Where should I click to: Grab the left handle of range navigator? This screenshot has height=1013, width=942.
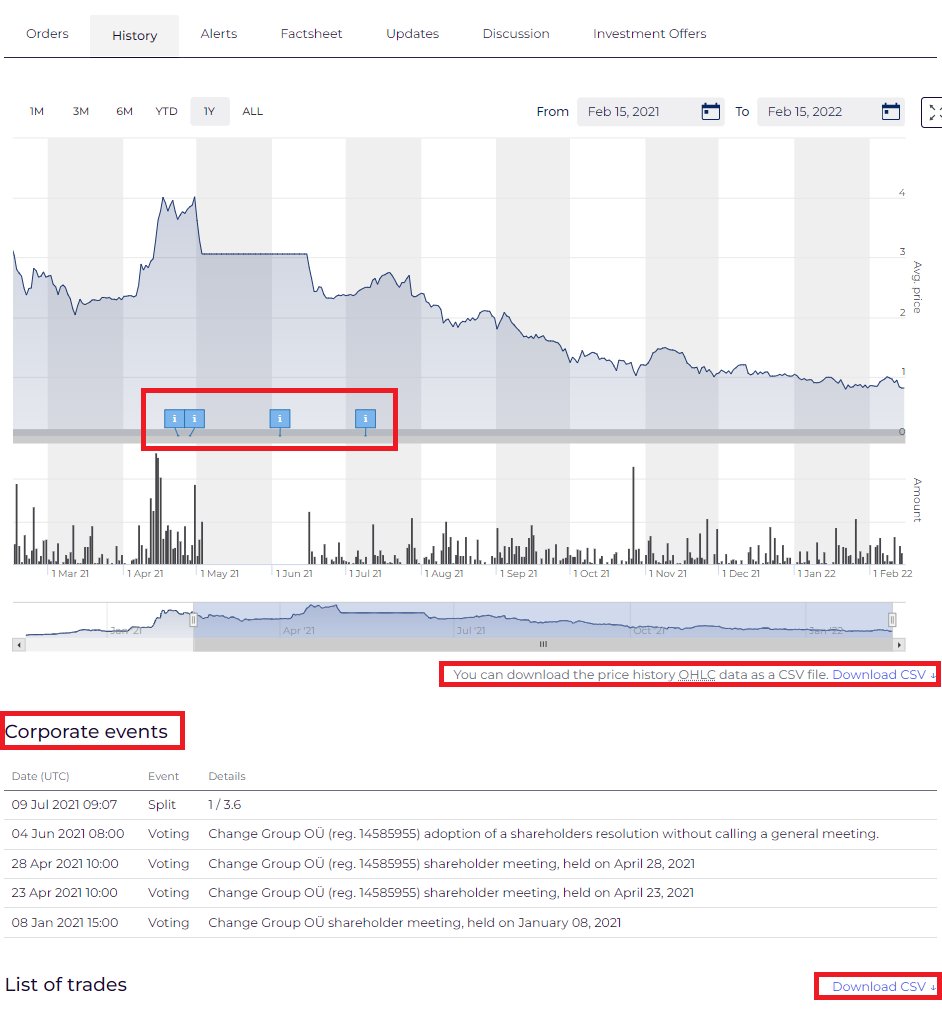click(193, 620)
